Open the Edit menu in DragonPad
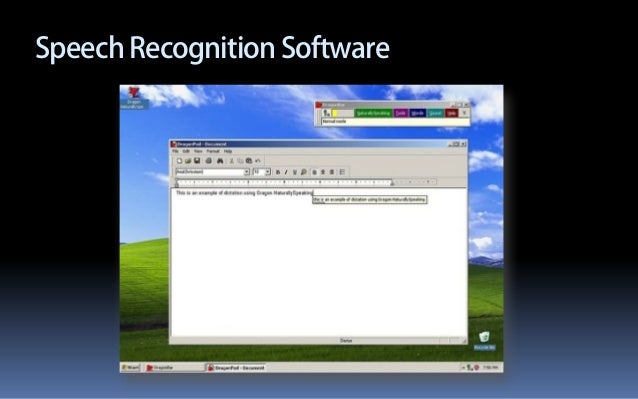 [186, 151]
